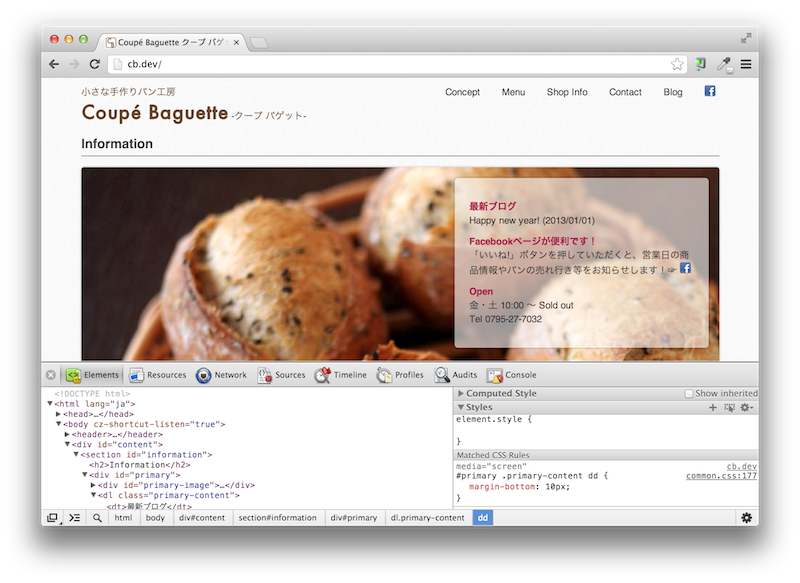The image size is (800, 583).
Task: Select the Elements panel tab
Action: [92, 375]
